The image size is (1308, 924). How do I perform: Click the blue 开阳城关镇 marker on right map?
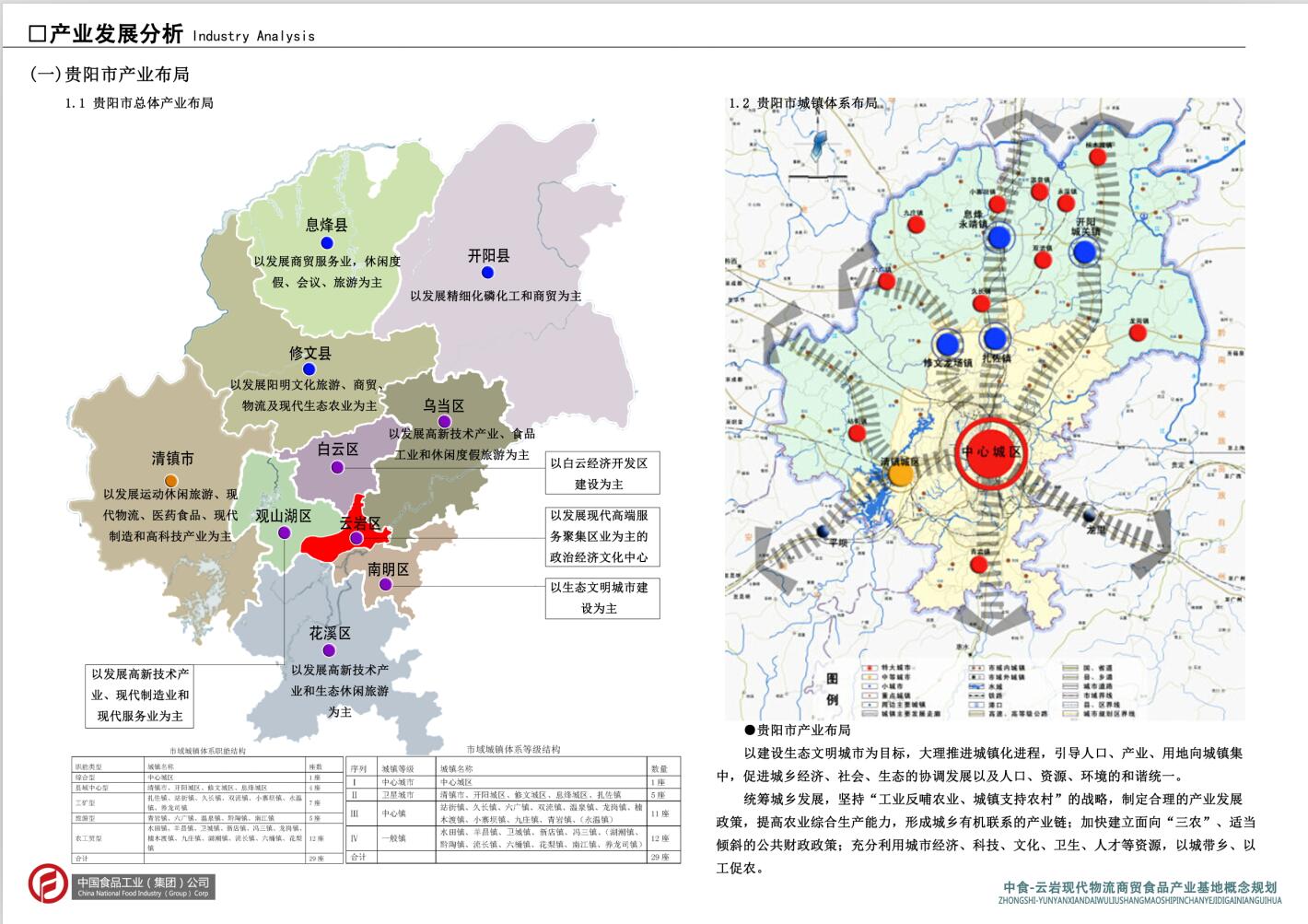coord(1085,251)
